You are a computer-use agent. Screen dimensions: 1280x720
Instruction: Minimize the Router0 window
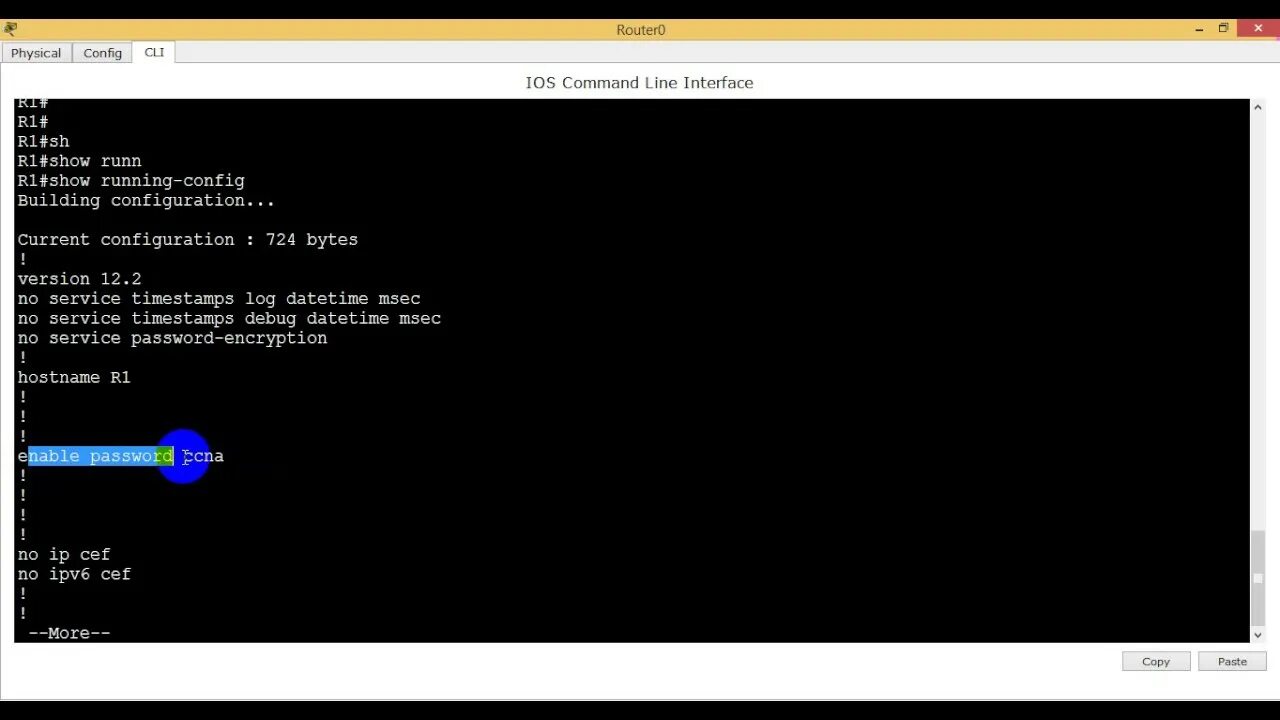click(x=1198, y=29)
